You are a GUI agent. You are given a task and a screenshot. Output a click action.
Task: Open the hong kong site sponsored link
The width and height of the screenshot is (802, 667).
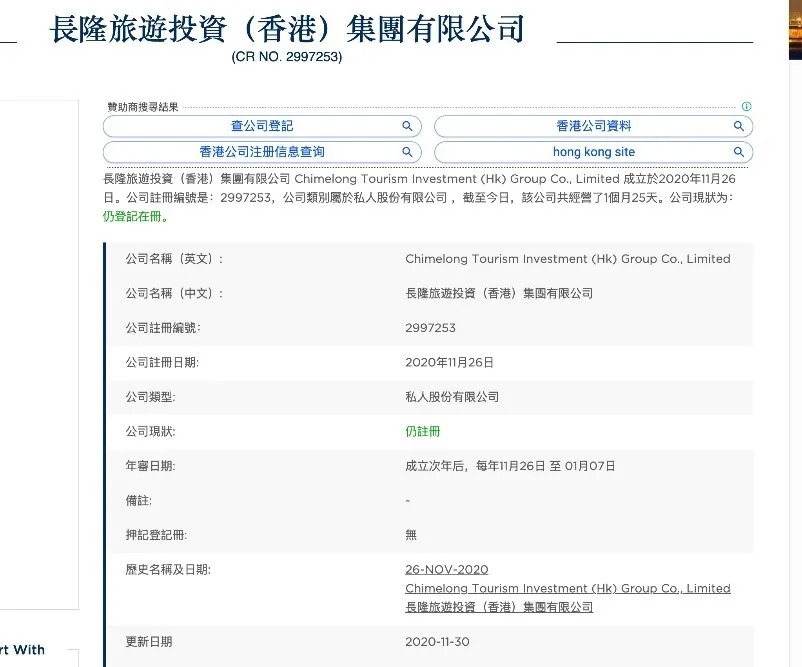click(593, 153)
